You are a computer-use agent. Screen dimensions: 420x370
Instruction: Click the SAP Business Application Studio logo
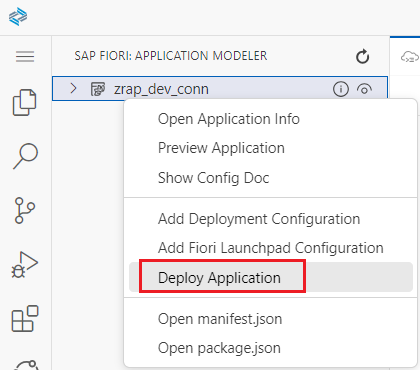pos(18,17)
